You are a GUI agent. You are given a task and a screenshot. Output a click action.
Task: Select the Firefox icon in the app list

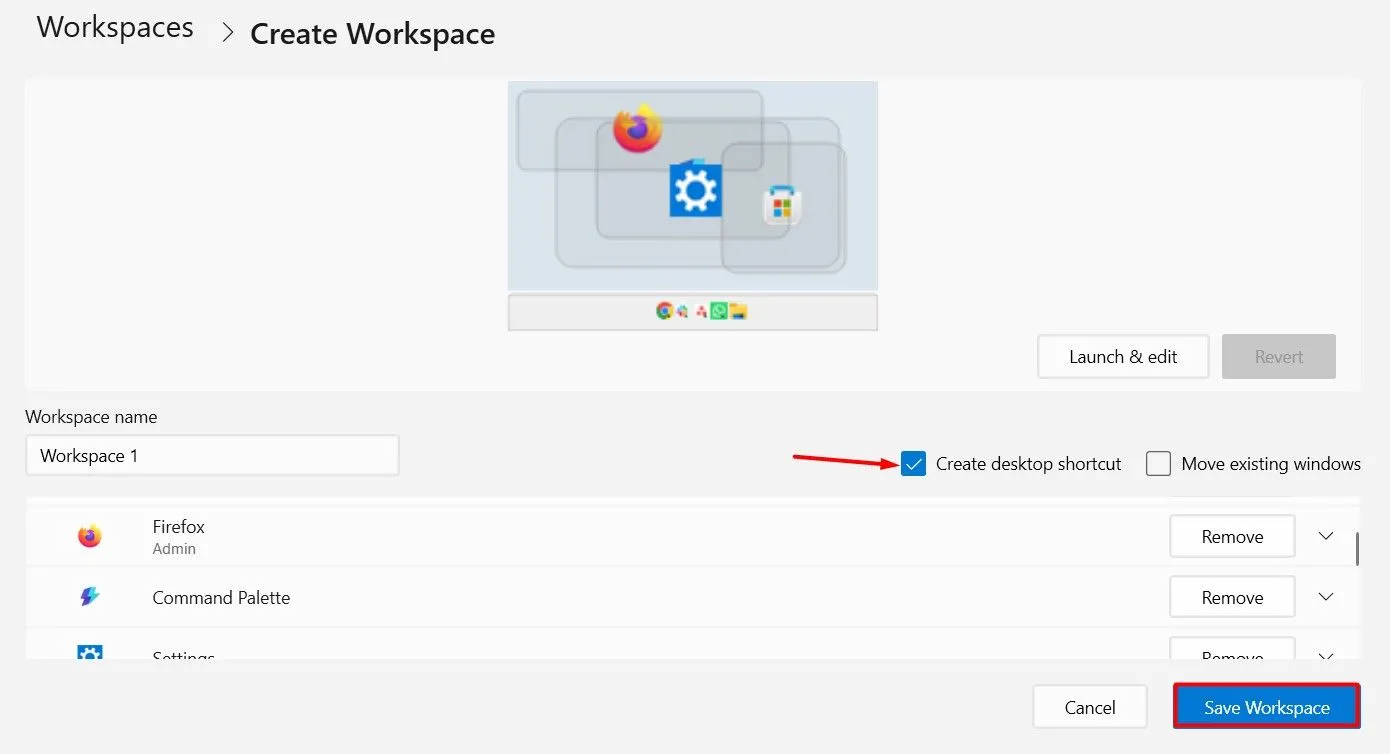(x=89, y=536)
